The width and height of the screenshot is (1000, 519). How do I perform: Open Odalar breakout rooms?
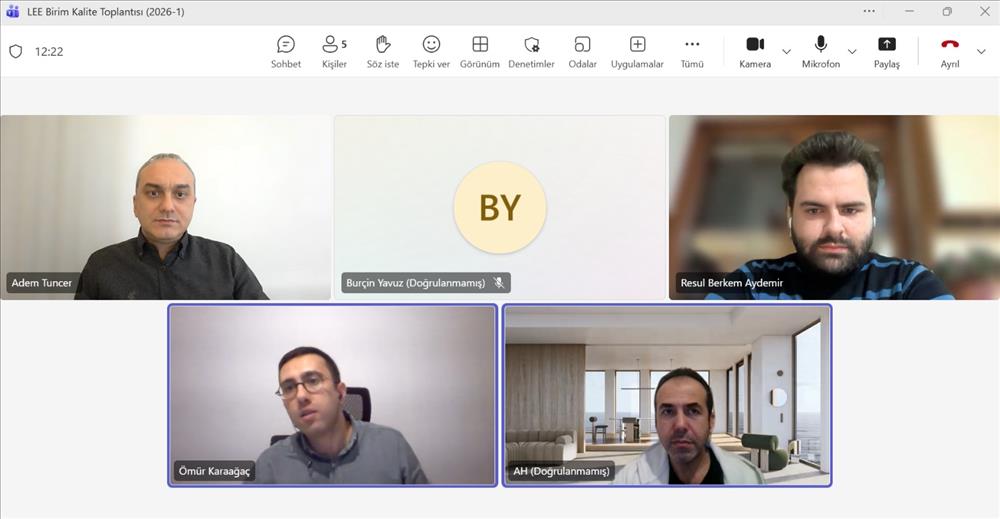[582, 51]
